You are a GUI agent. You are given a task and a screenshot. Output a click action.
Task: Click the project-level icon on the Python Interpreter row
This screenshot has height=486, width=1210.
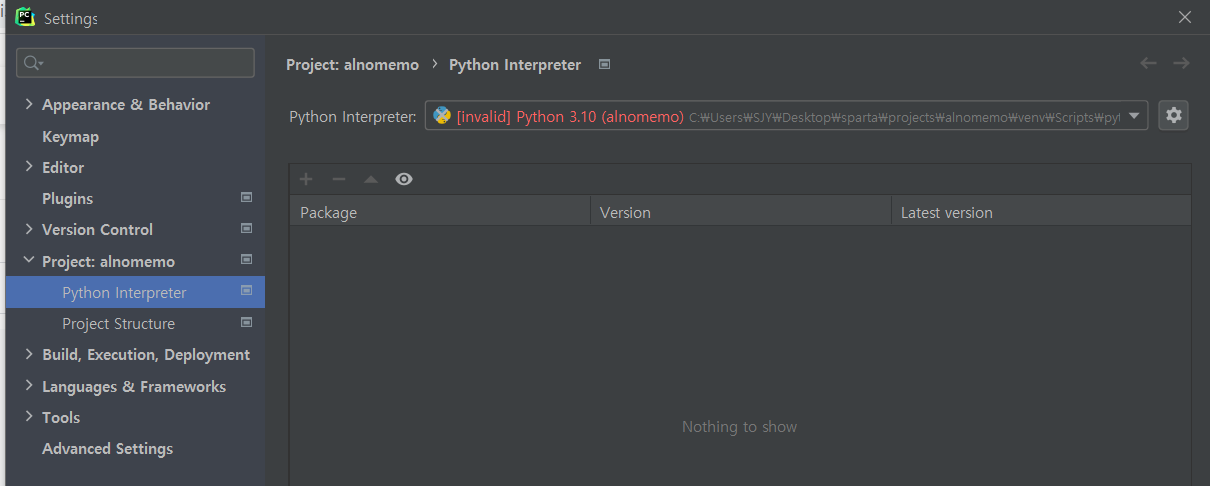[x=246, y=291]
